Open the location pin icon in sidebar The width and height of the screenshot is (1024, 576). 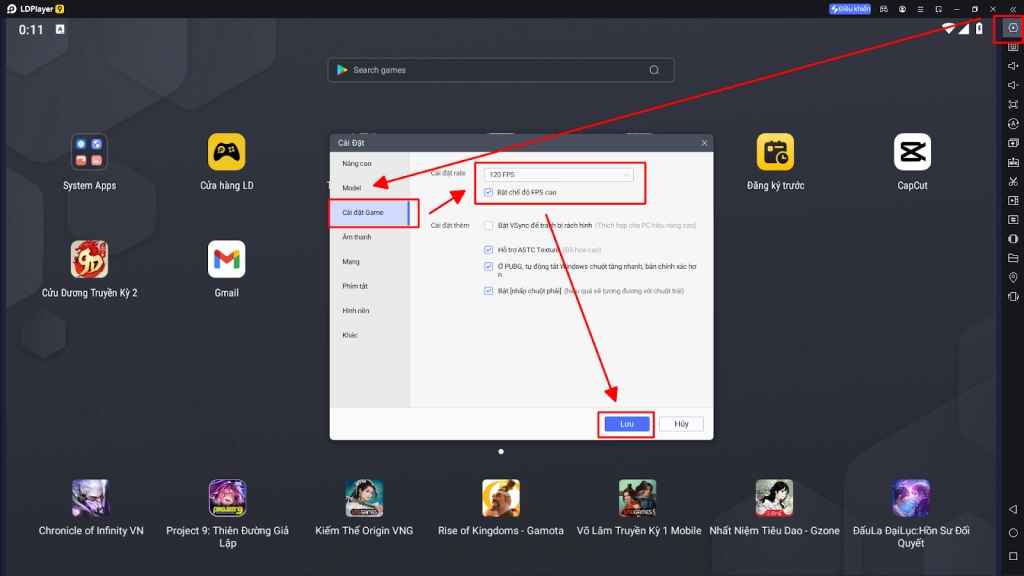click(1013, 277)
